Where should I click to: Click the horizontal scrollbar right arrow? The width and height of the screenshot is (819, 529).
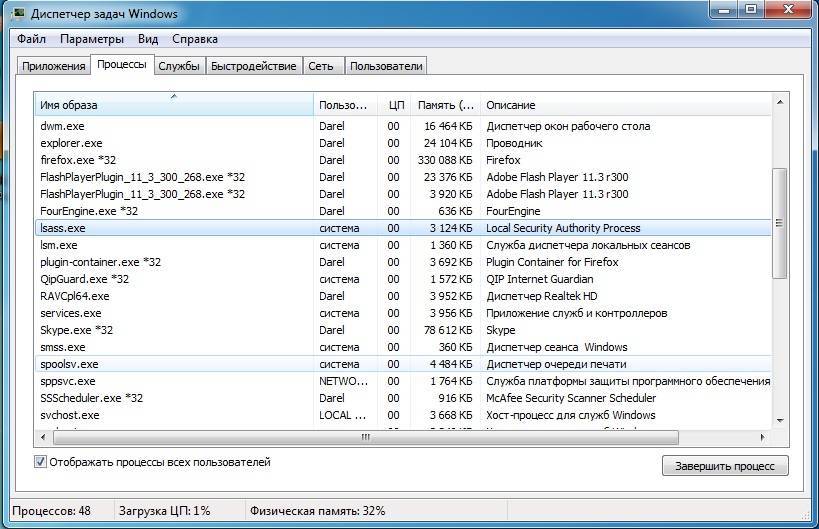764,437
